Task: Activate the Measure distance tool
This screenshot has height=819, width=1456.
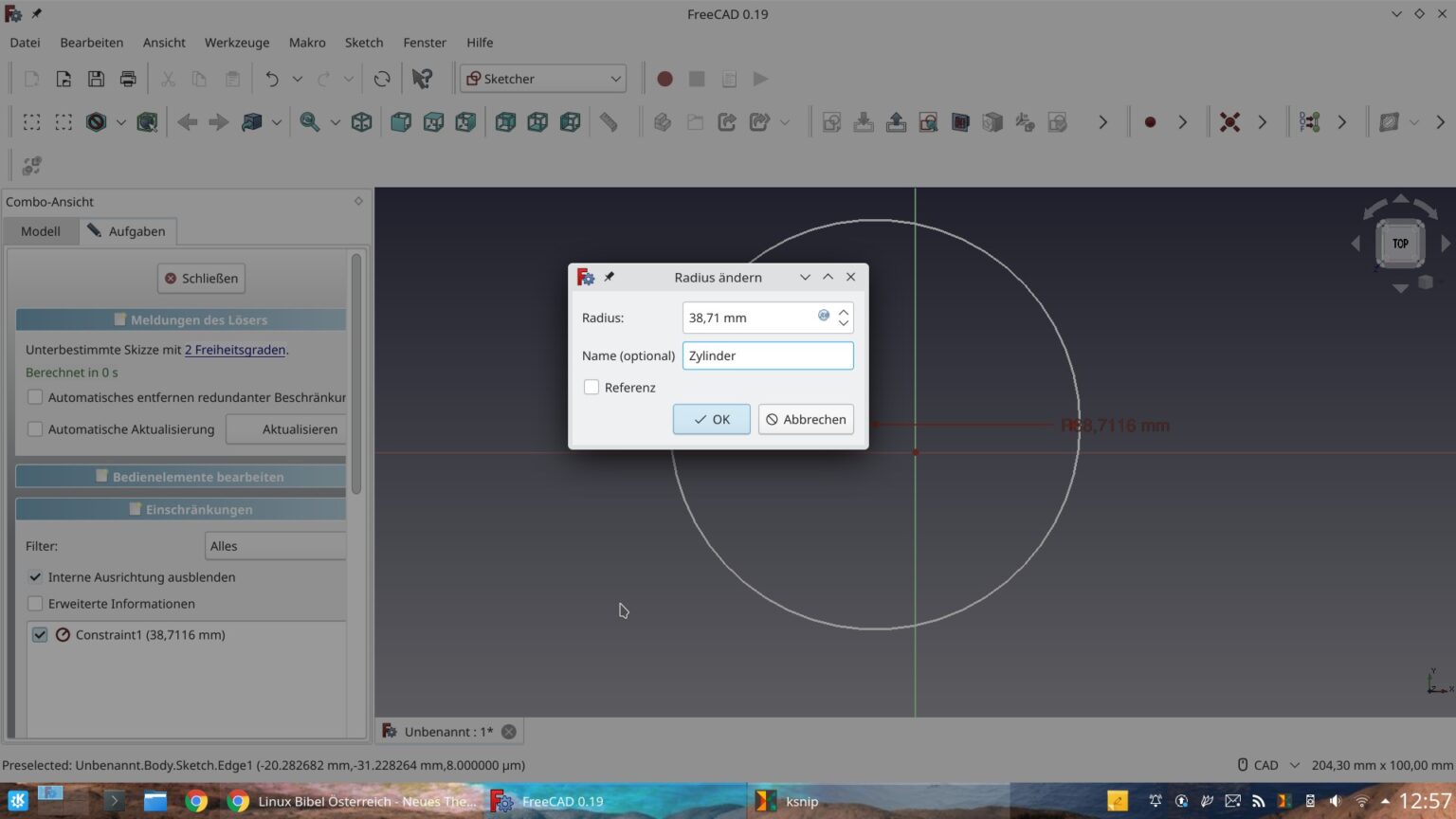Action: pyautogui.click(x=608, y=121)
